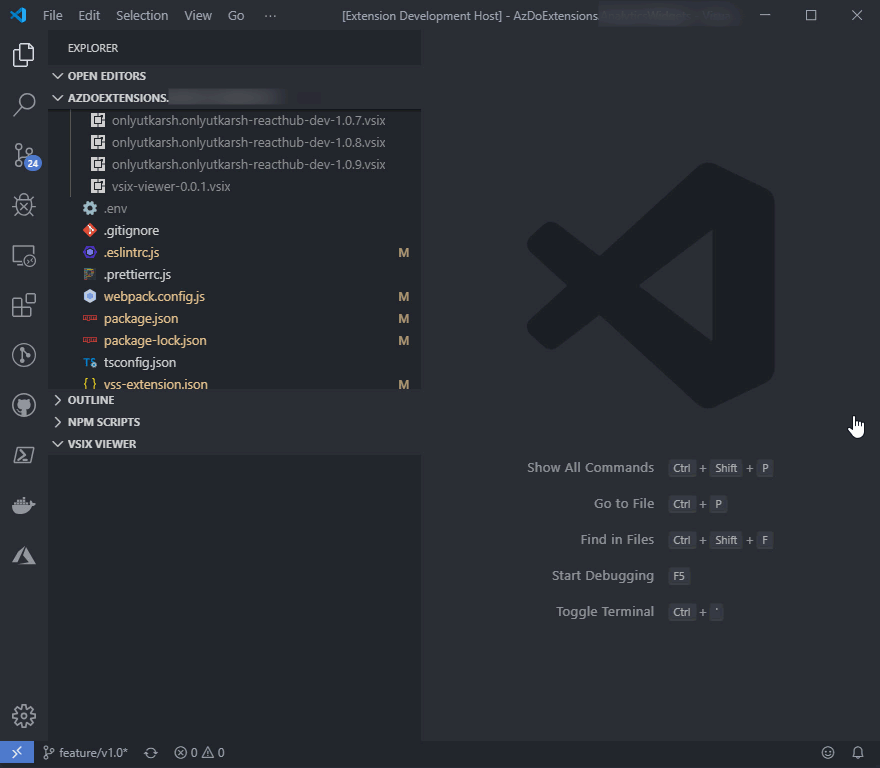Screen dimensions: 880x768
Task: Click the M status badge for webpack.config.js
Action: tap(404, 296)
